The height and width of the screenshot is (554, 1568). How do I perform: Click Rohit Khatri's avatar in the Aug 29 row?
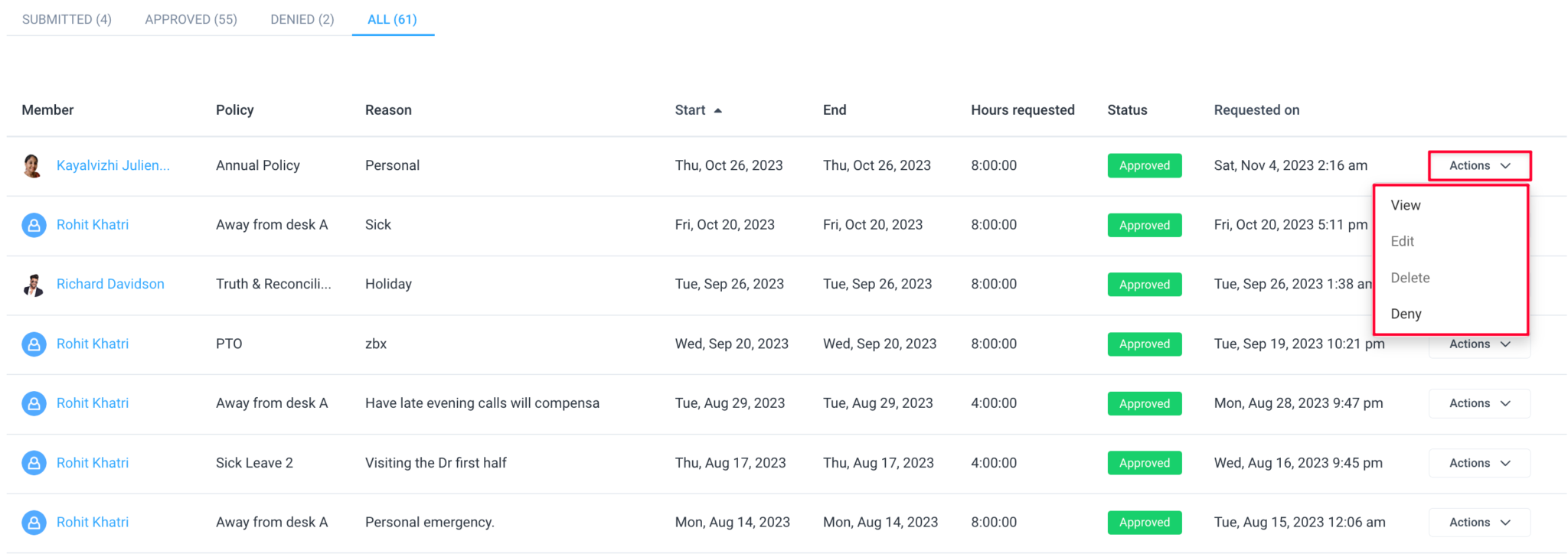click(x=34, y=403)
